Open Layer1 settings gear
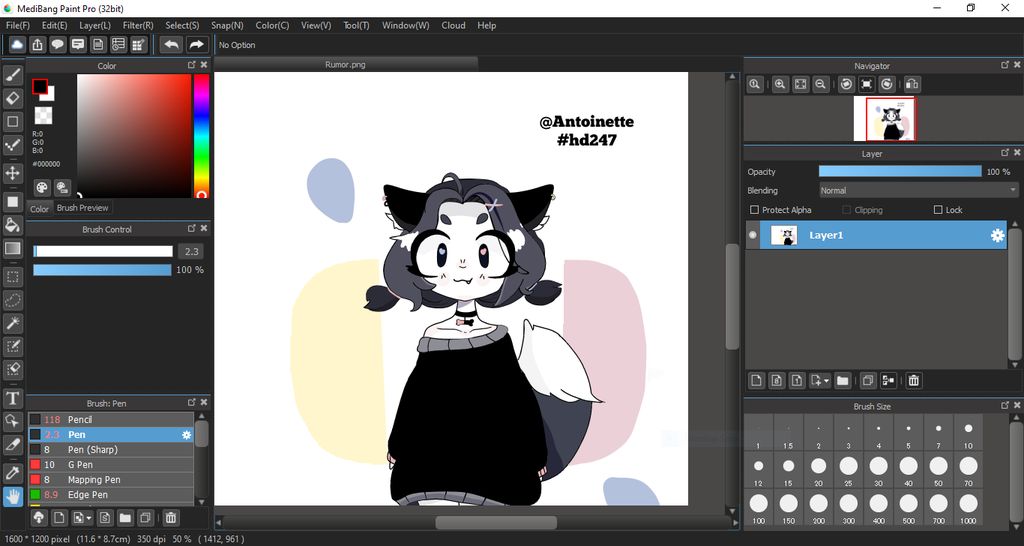Viewport: 1024px width, 546px height. (997, 236)
